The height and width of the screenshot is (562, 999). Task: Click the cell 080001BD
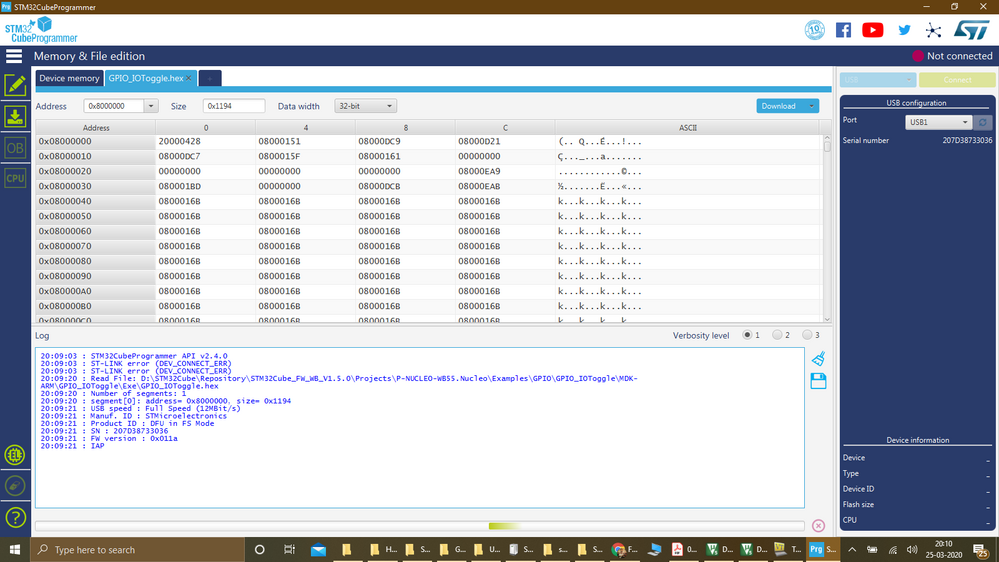click(205, 187)
